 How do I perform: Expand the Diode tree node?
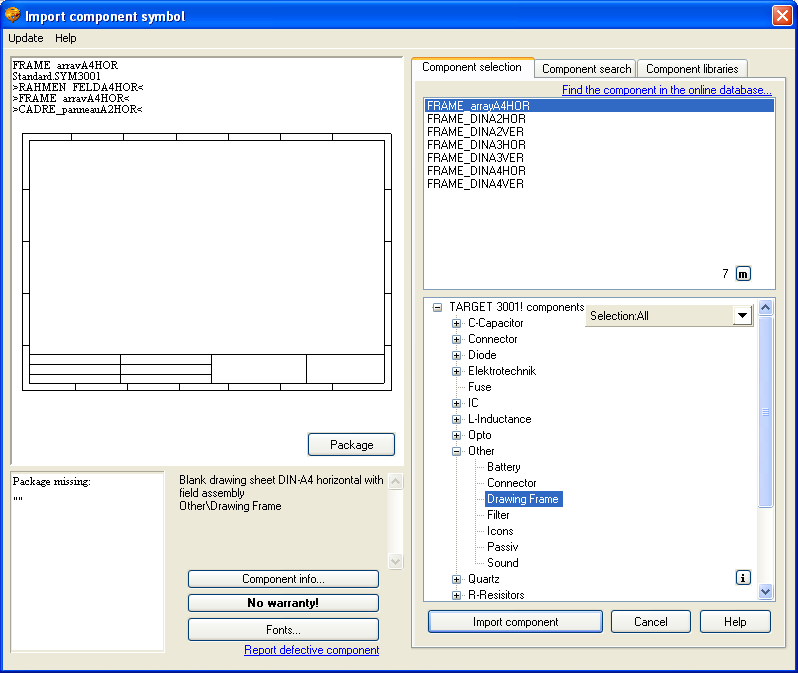tap(457, 355)
